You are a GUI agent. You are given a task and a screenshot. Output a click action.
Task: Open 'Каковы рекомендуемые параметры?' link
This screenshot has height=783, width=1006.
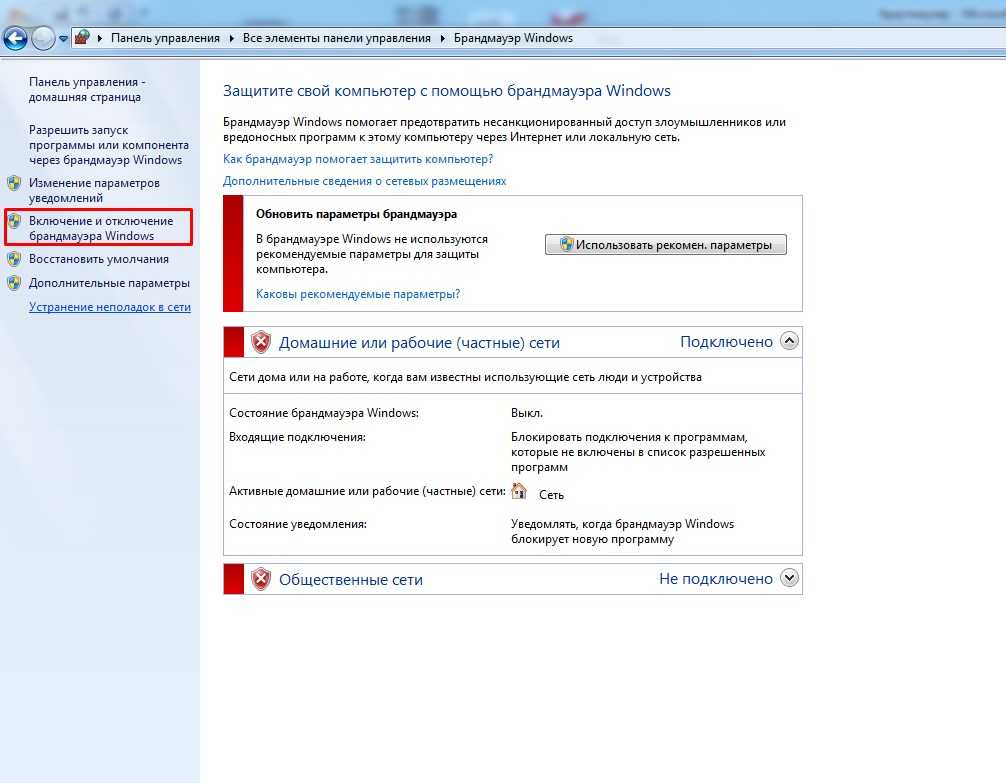point(358,294)
